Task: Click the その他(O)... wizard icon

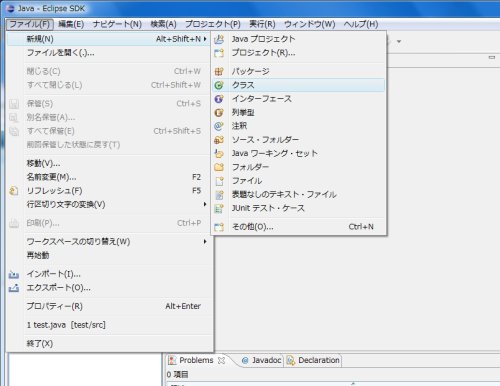Action: pyautogui.click(x=219, y=227)
